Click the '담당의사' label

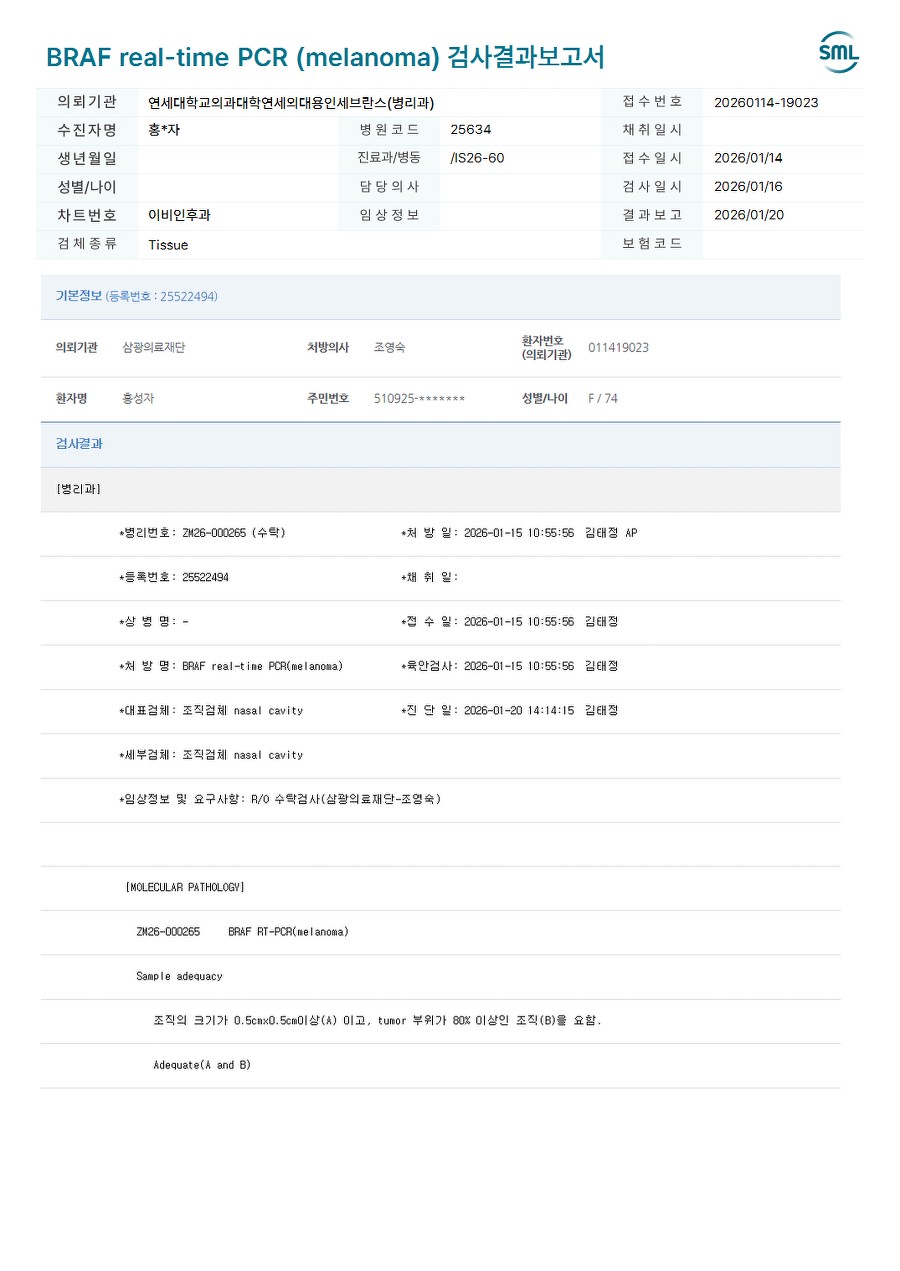[389, 186]
